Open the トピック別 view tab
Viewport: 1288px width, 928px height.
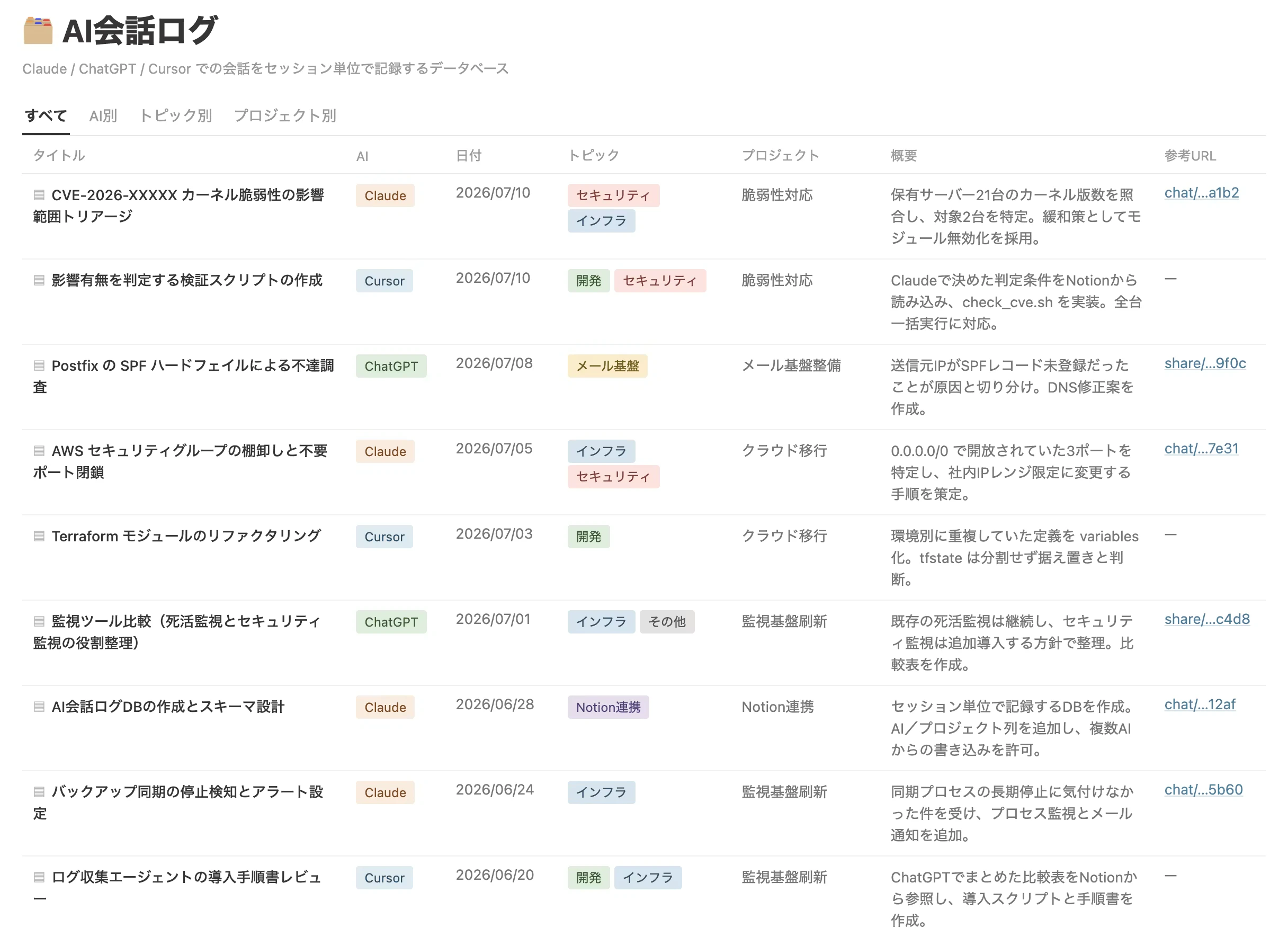[x=175, y=116]
